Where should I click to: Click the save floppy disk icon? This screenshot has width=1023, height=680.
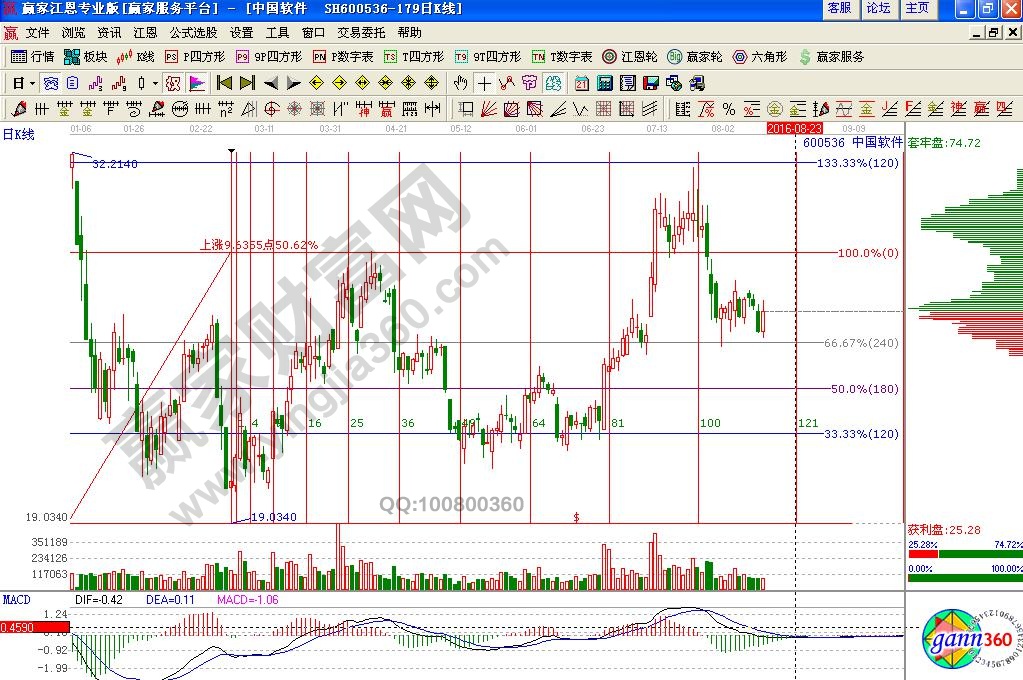coord(650,82)
